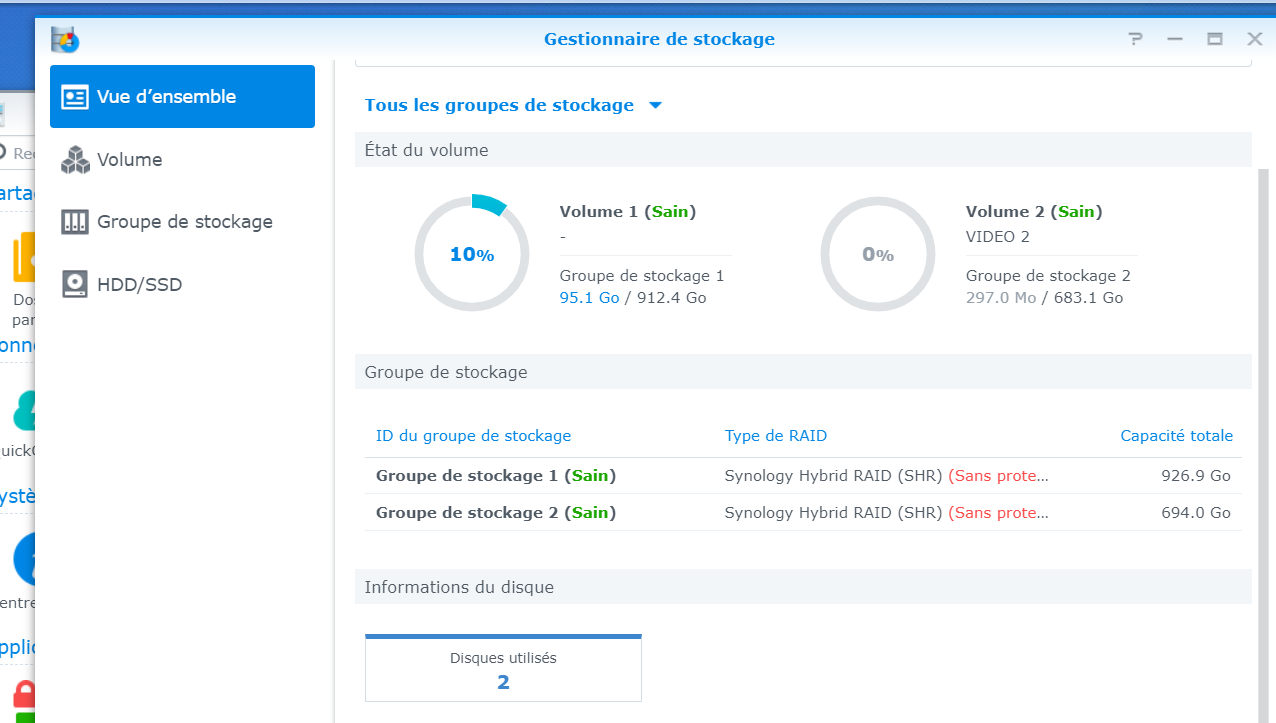Click the 926.9 Go capacity cell
1276x723 pixels.
coord(1196,476)
